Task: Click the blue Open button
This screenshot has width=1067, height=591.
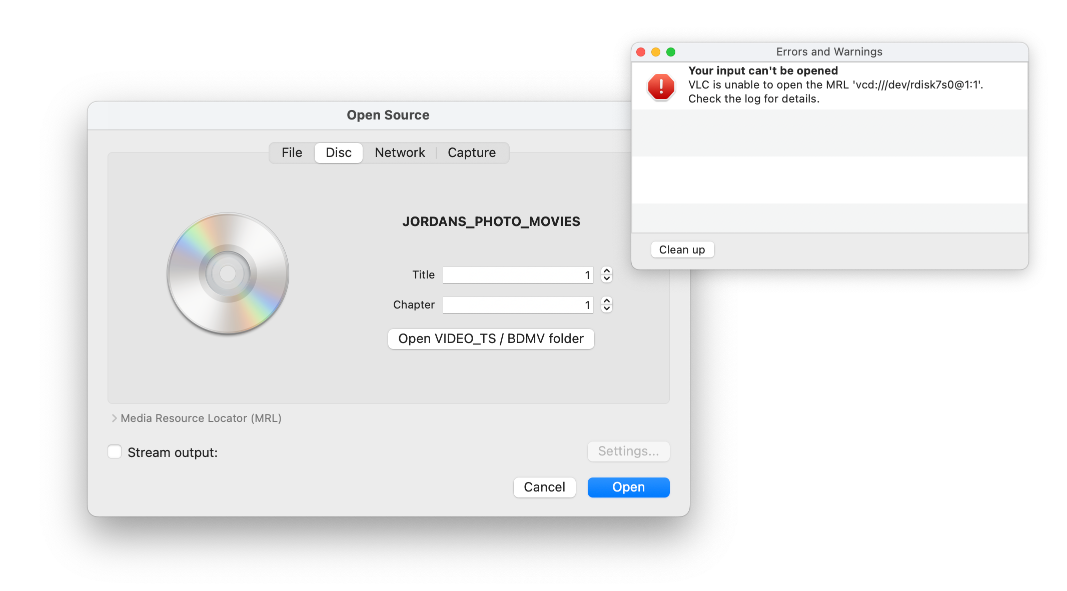Action: click(x=628, y=487)
